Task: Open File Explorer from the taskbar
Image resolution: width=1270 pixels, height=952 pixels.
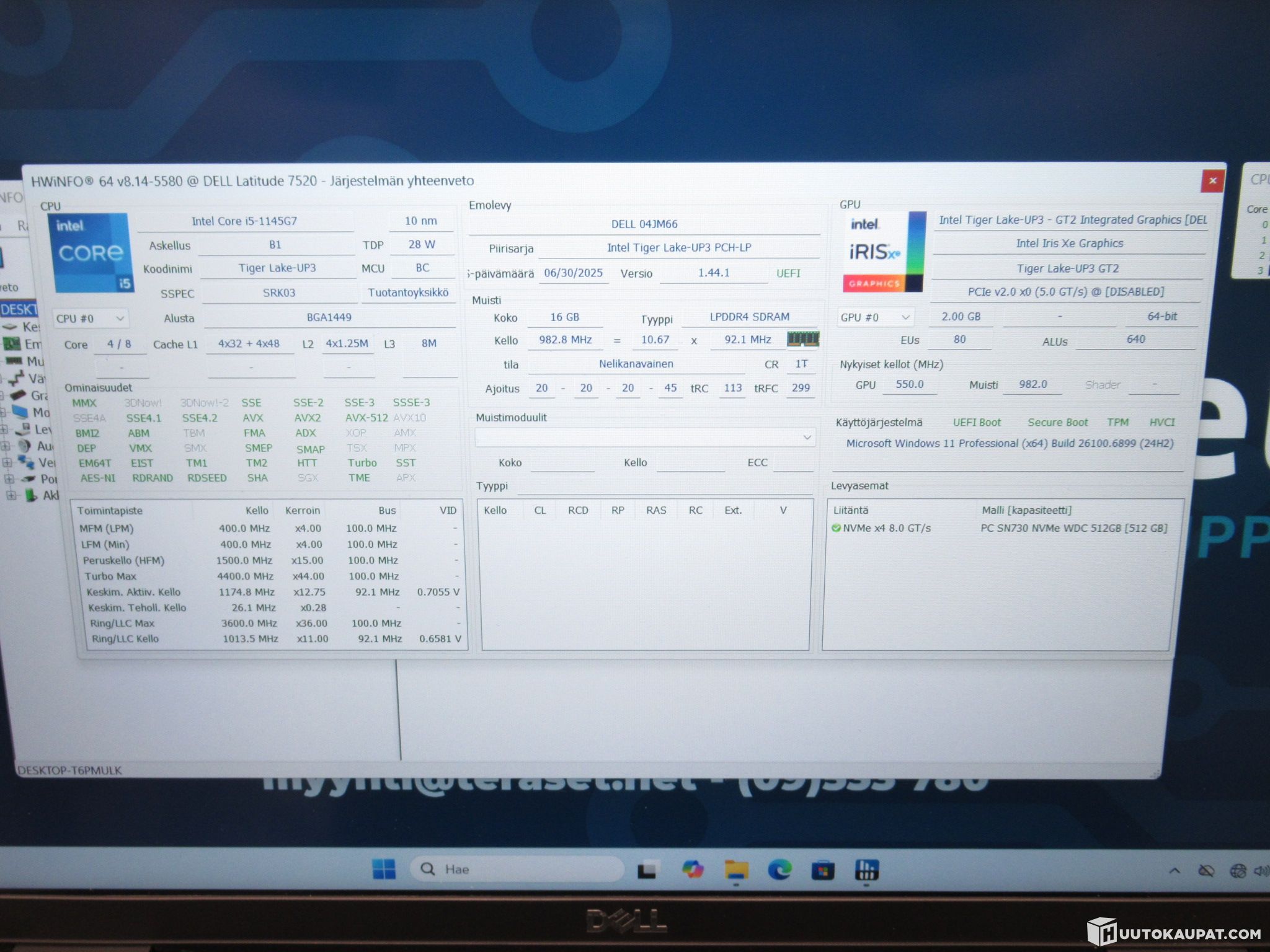Action: click(x=736, y=870)
